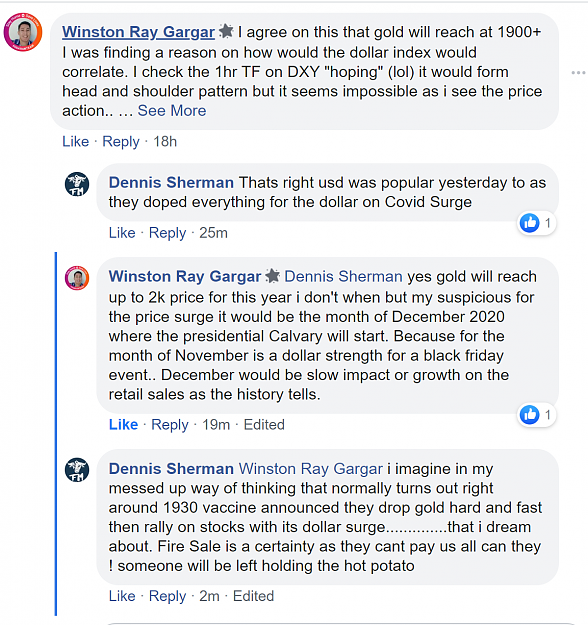
Task: View the thumbs-up reaction on December 2020 reply
Action: [536, 415]
